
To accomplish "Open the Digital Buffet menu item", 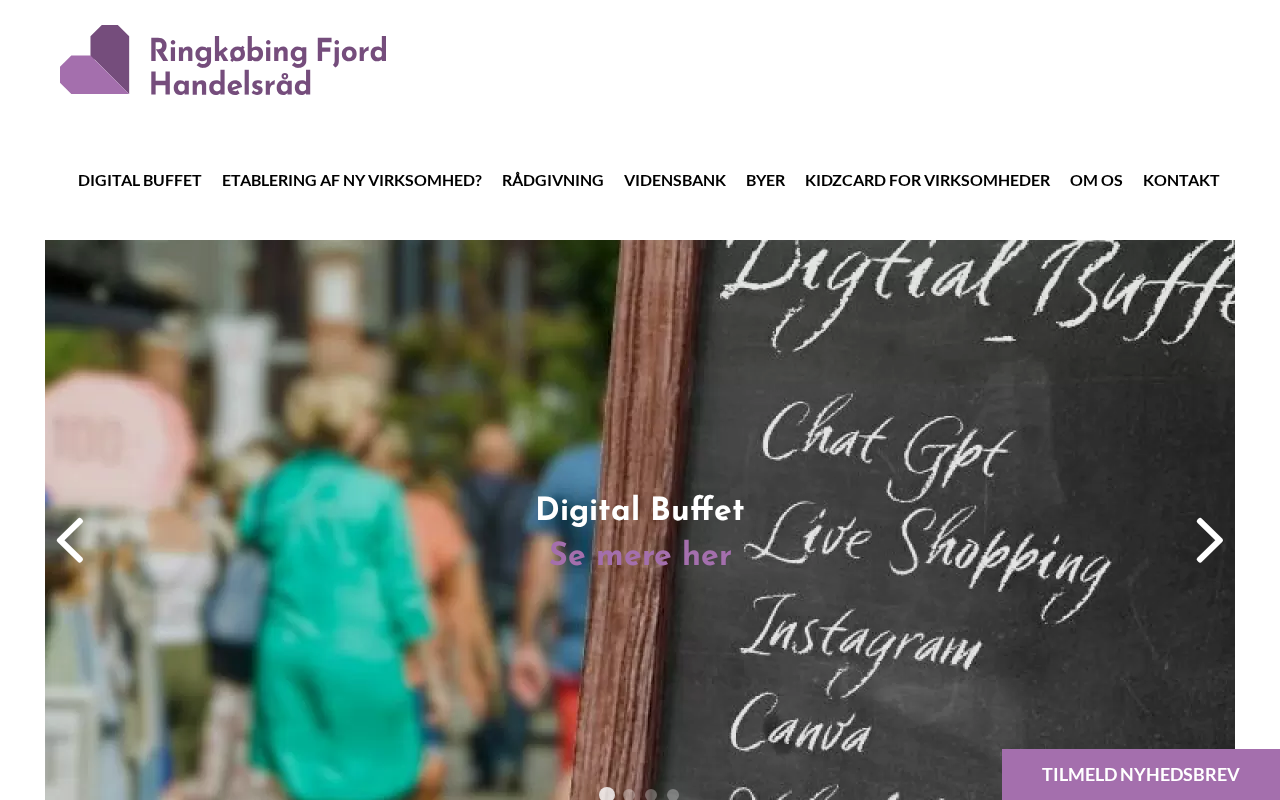I will click(140, 180).
